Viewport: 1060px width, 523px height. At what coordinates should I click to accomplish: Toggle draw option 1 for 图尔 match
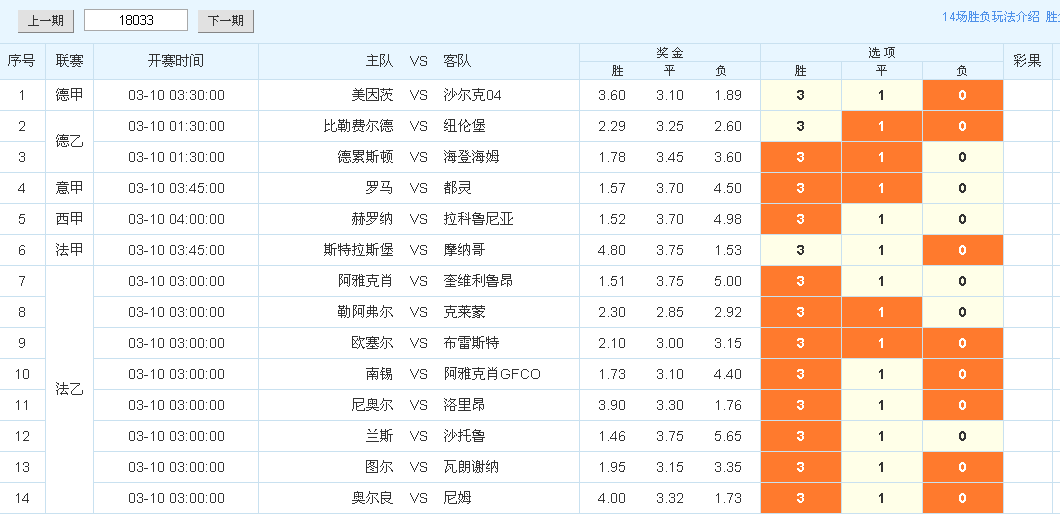click(881, 468)
